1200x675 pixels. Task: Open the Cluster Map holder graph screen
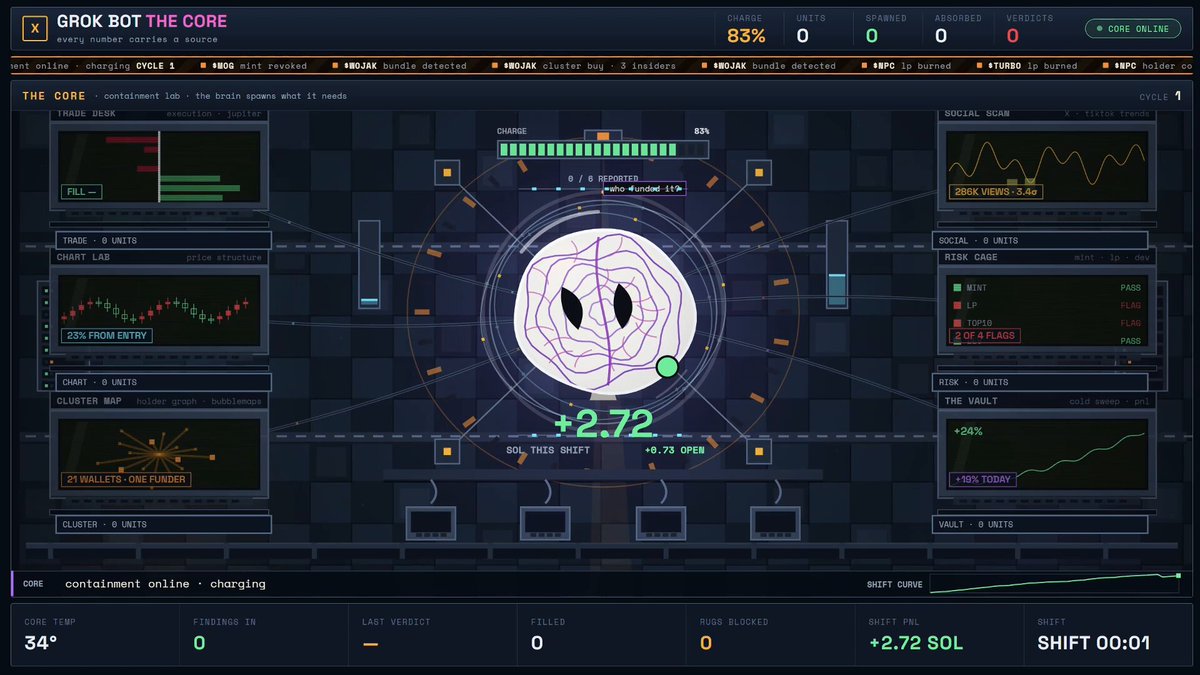pyautogui.click(x=160, y=453)
